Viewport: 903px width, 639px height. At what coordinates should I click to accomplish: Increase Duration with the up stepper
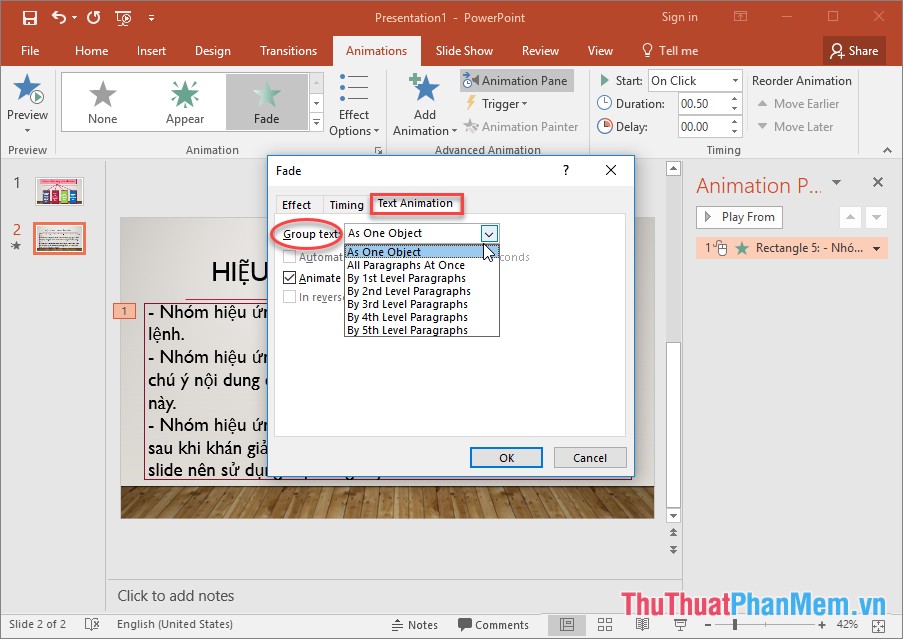(x=734, y=97)
